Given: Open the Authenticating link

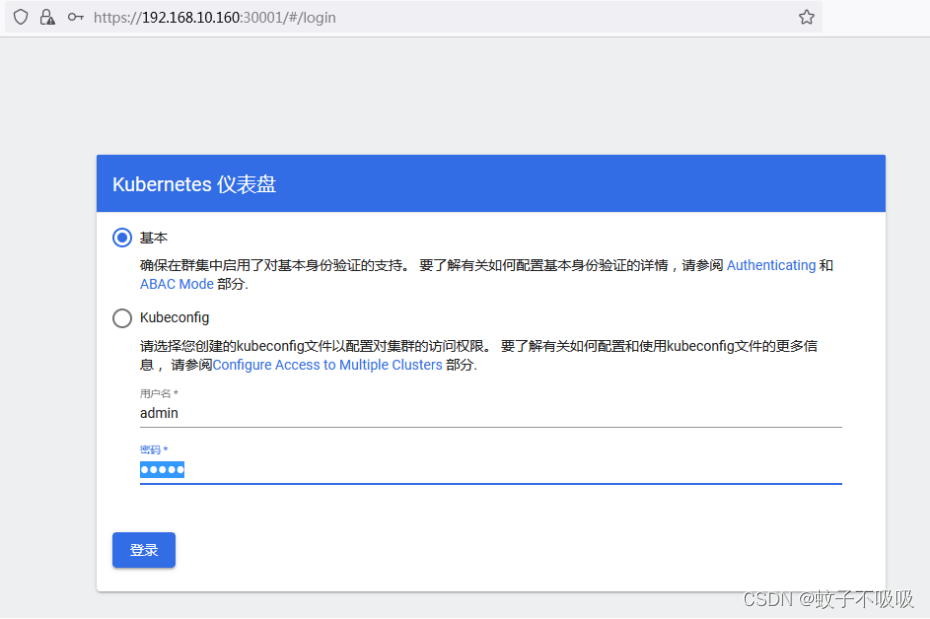Looking at the screenshot, I should pyautogui.click(x=771, y=265).
